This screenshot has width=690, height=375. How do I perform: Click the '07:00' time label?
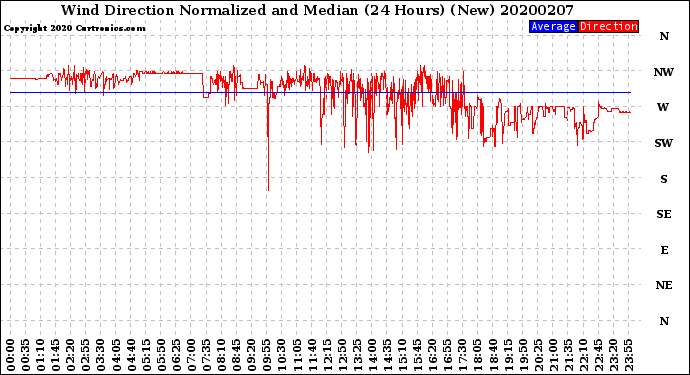pos(191,355)
